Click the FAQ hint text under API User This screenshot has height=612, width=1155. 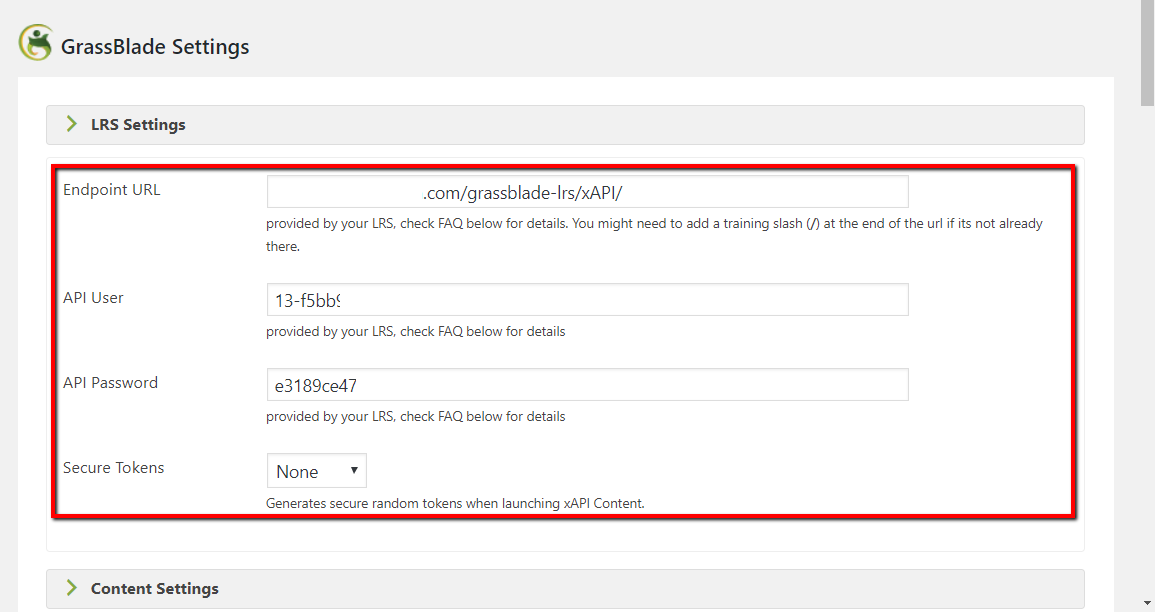coord(415,331)
